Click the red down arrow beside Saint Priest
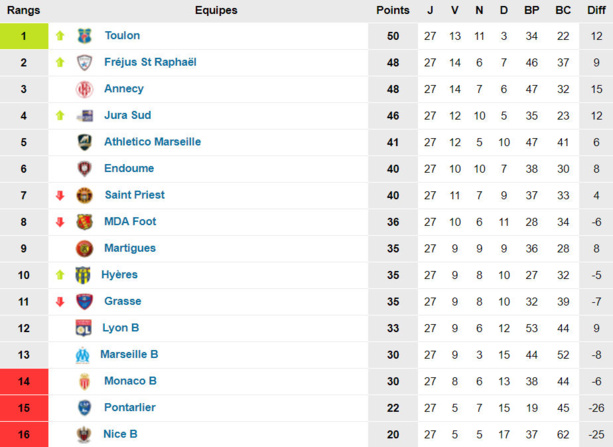The height and width of the screenshot is (447, 613). (60, 195)
